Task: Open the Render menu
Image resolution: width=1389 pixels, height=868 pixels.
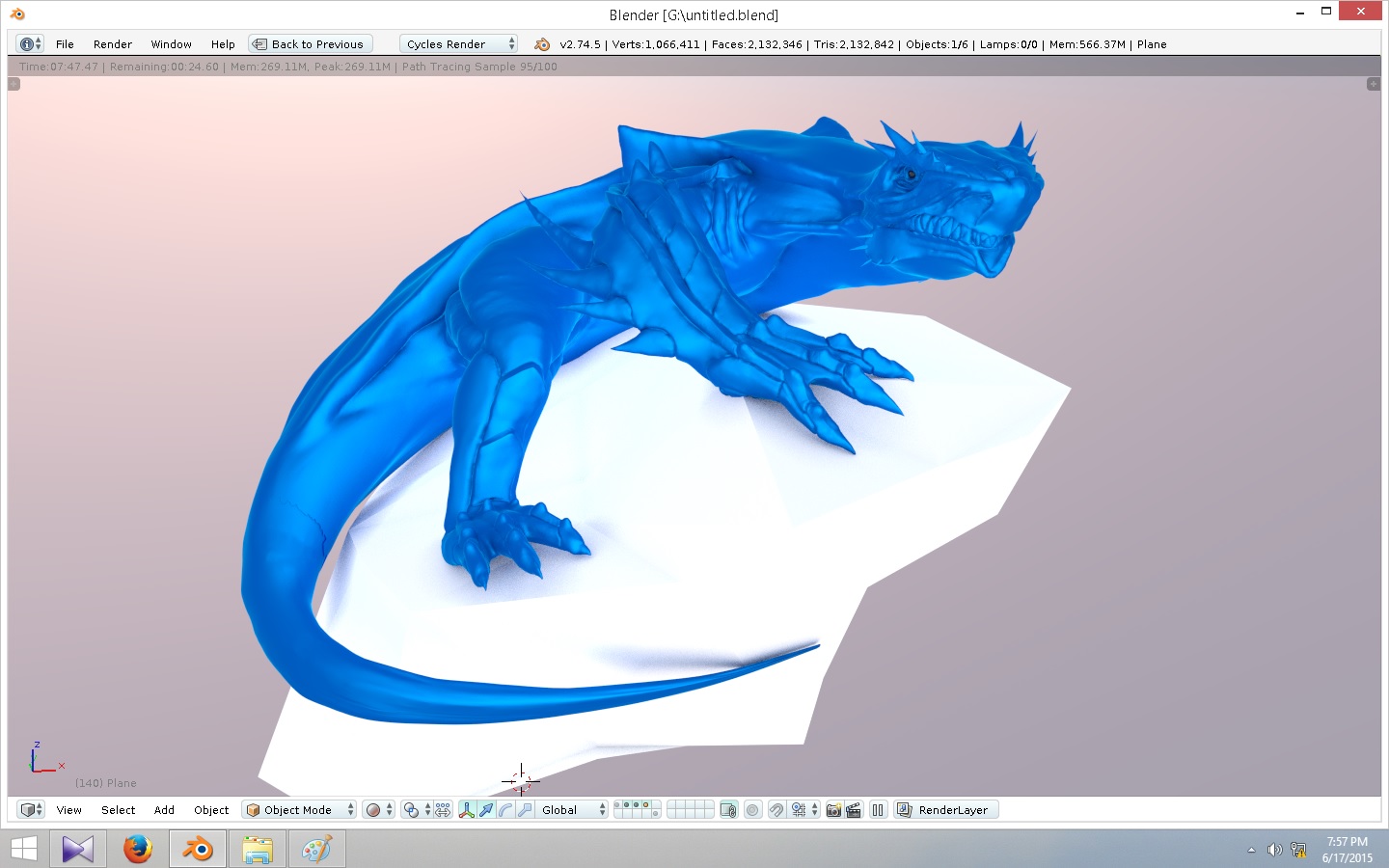Action: pyautogui.click(x=113, y=44)
